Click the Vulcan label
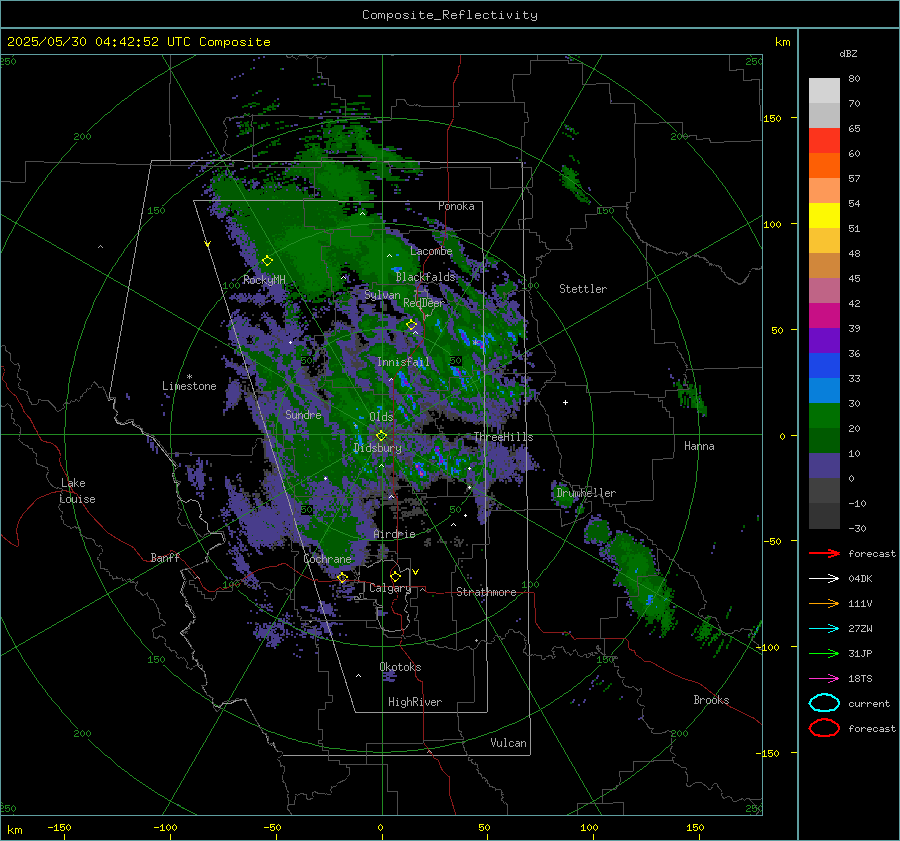This screenshot has width=900, height=841. click(508, 743)
